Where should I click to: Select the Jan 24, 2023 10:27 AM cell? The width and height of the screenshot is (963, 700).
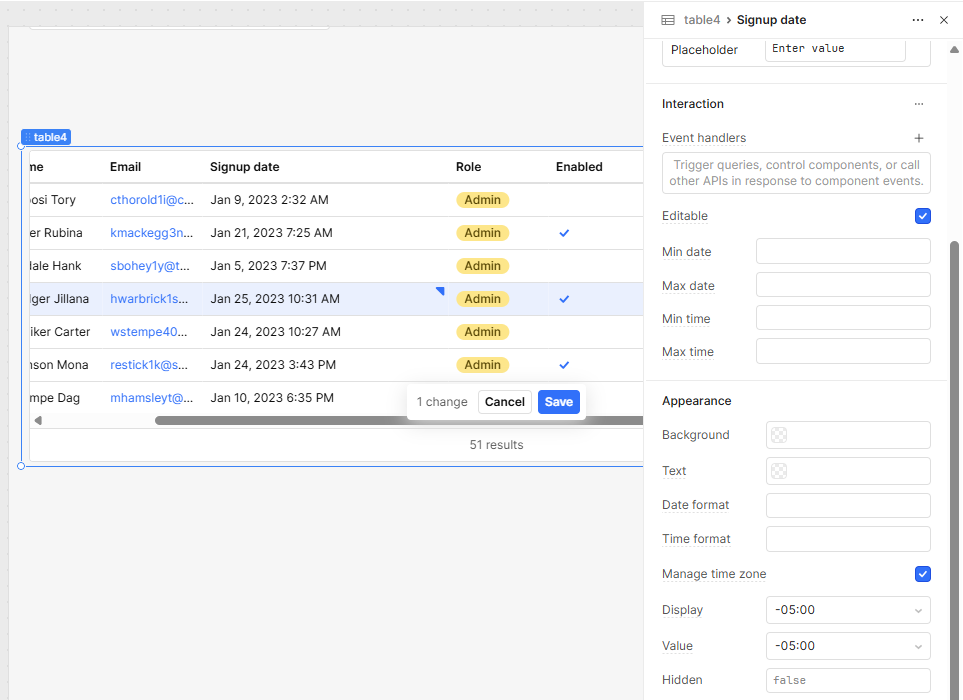pos(325,332)
